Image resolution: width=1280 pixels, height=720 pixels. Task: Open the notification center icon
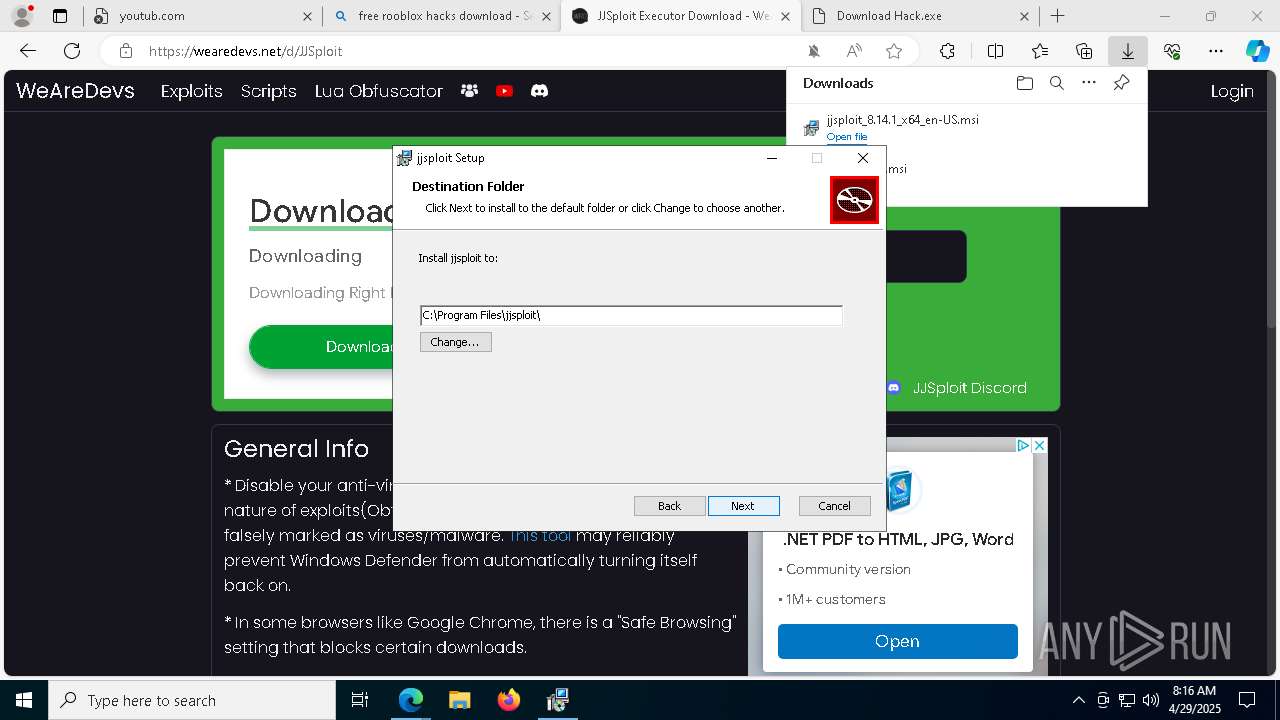click(x=1247, y=700)
